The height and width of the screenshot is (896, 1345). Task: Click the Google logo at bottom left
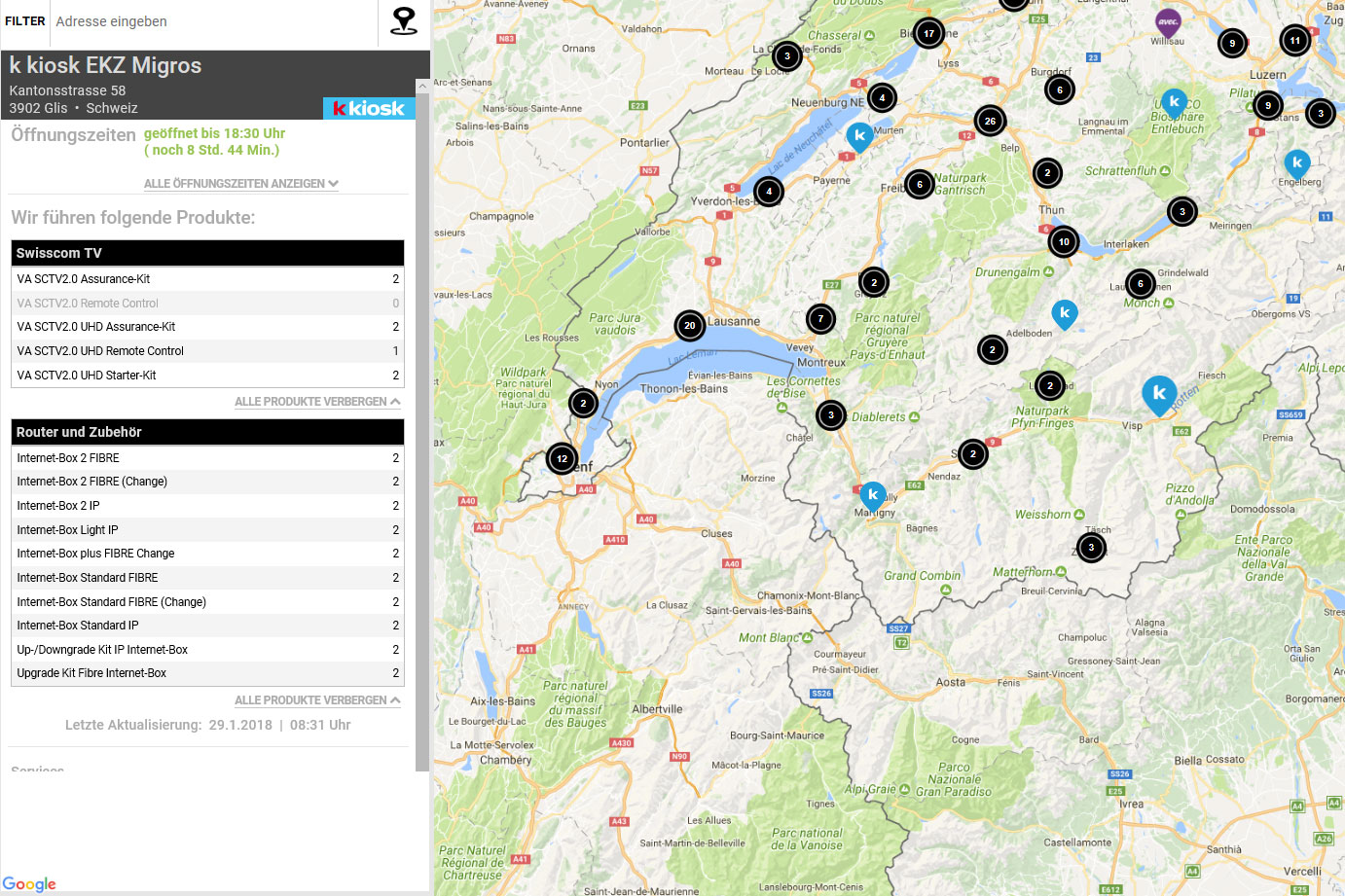[29, 884]
